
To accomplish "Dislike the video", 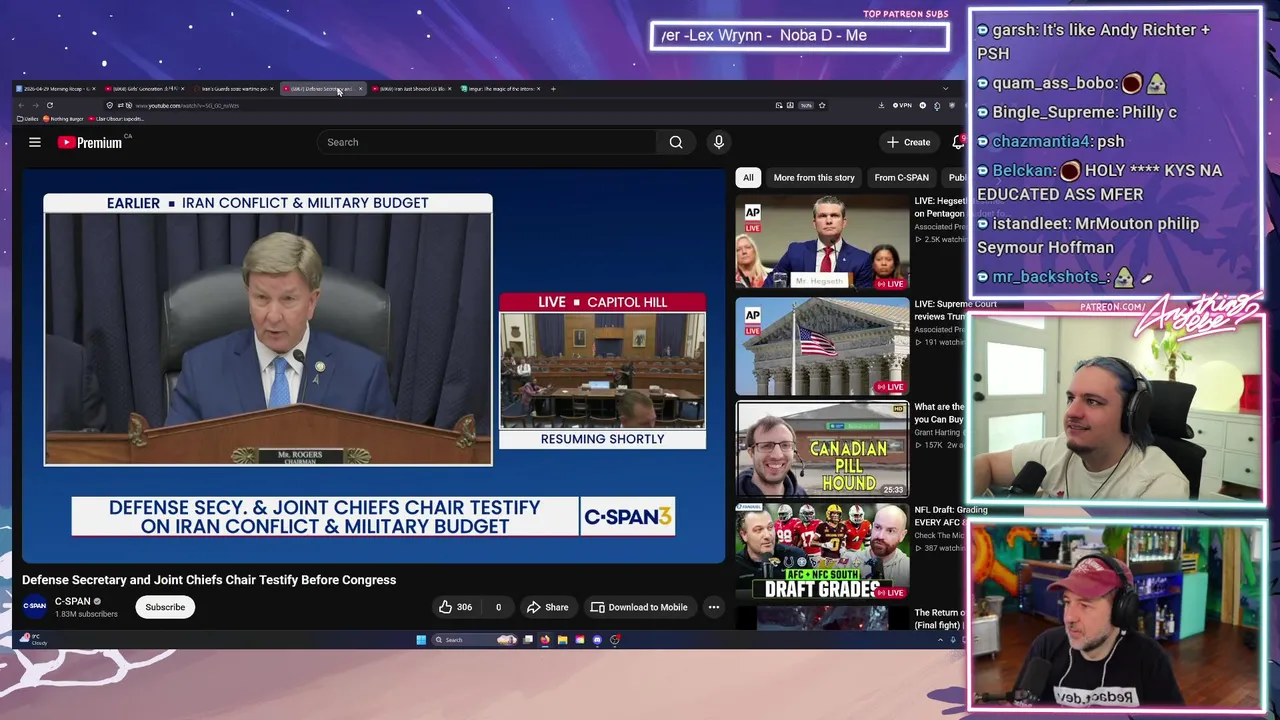I will click(x=498, y=607).
